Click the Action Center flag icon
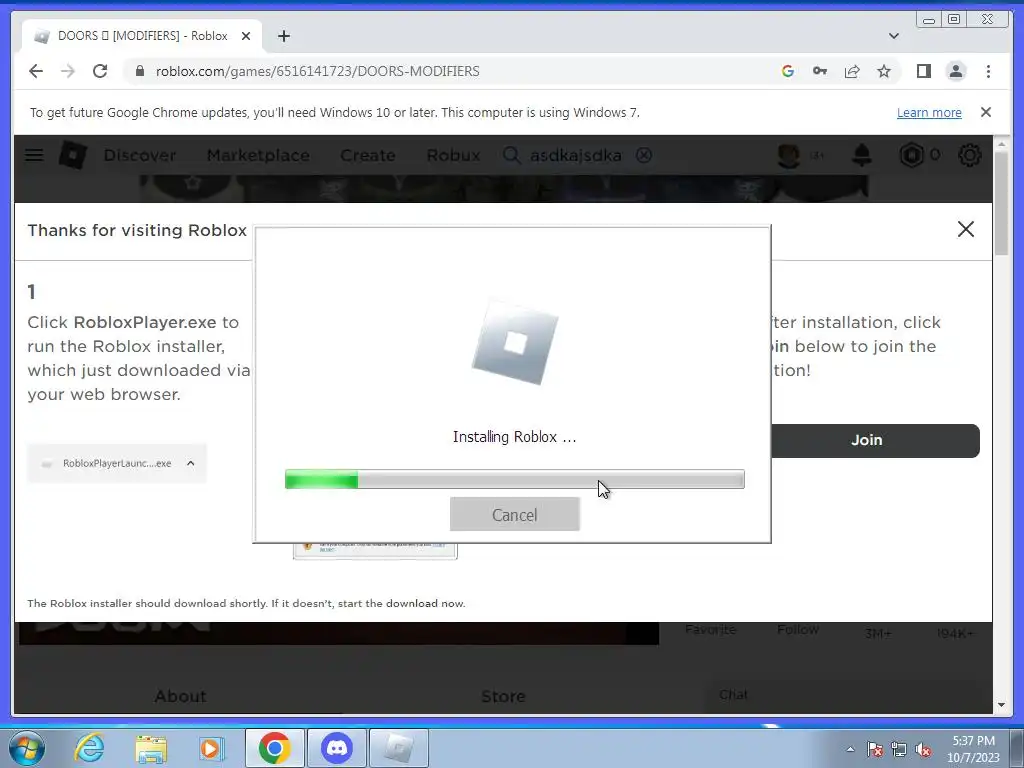The height and width of the screenshot is (768, 1024). click(x=874, y=749)
